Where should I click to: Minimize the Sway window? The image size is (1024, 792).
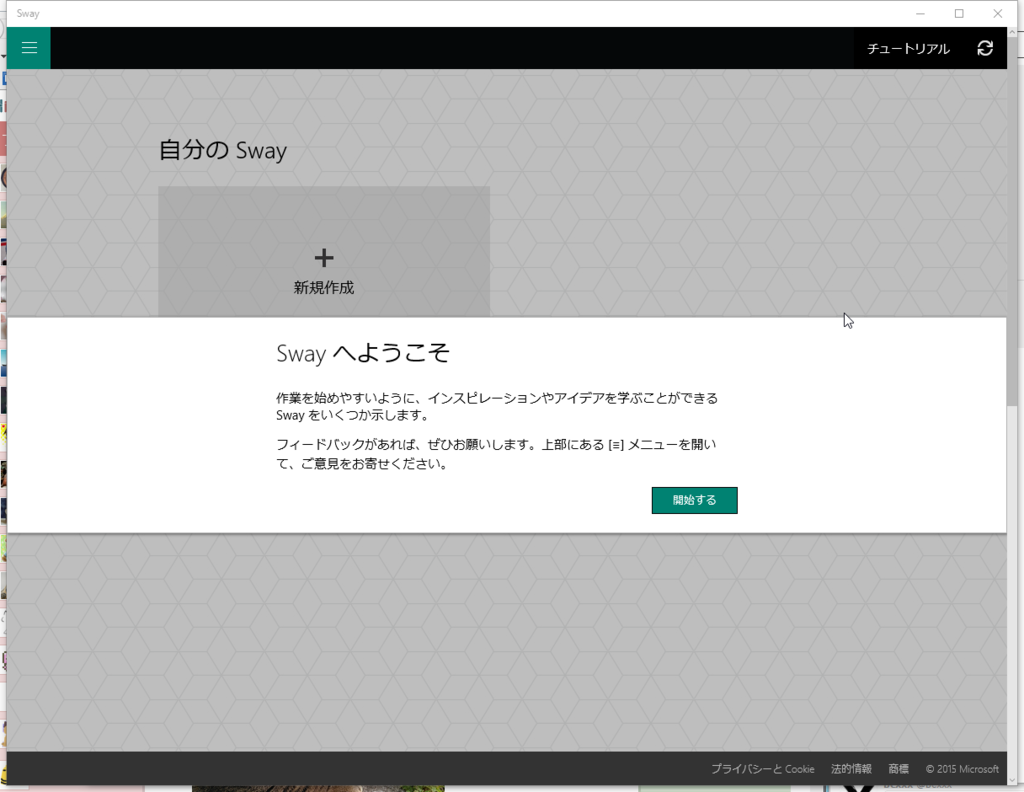tap(920, 14)
